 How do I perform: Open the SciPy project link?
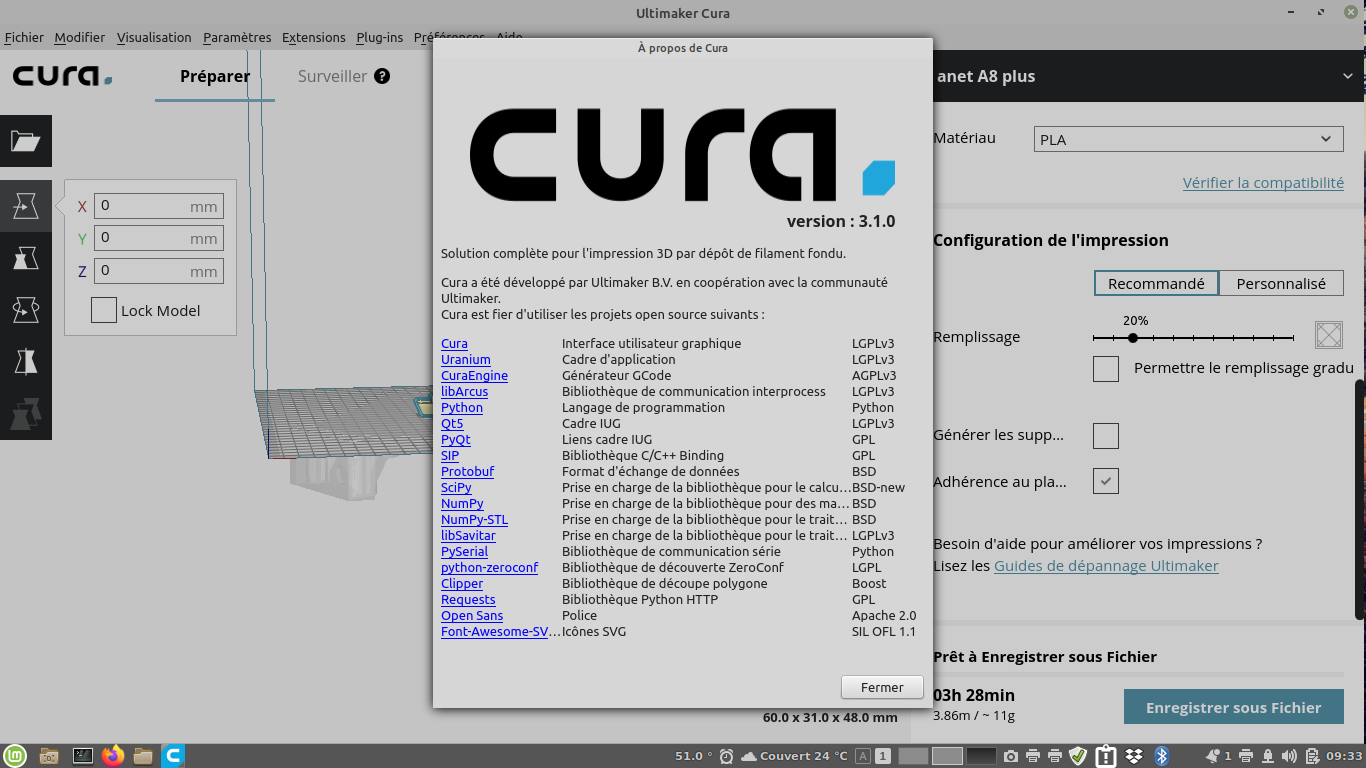coord(456,488)
